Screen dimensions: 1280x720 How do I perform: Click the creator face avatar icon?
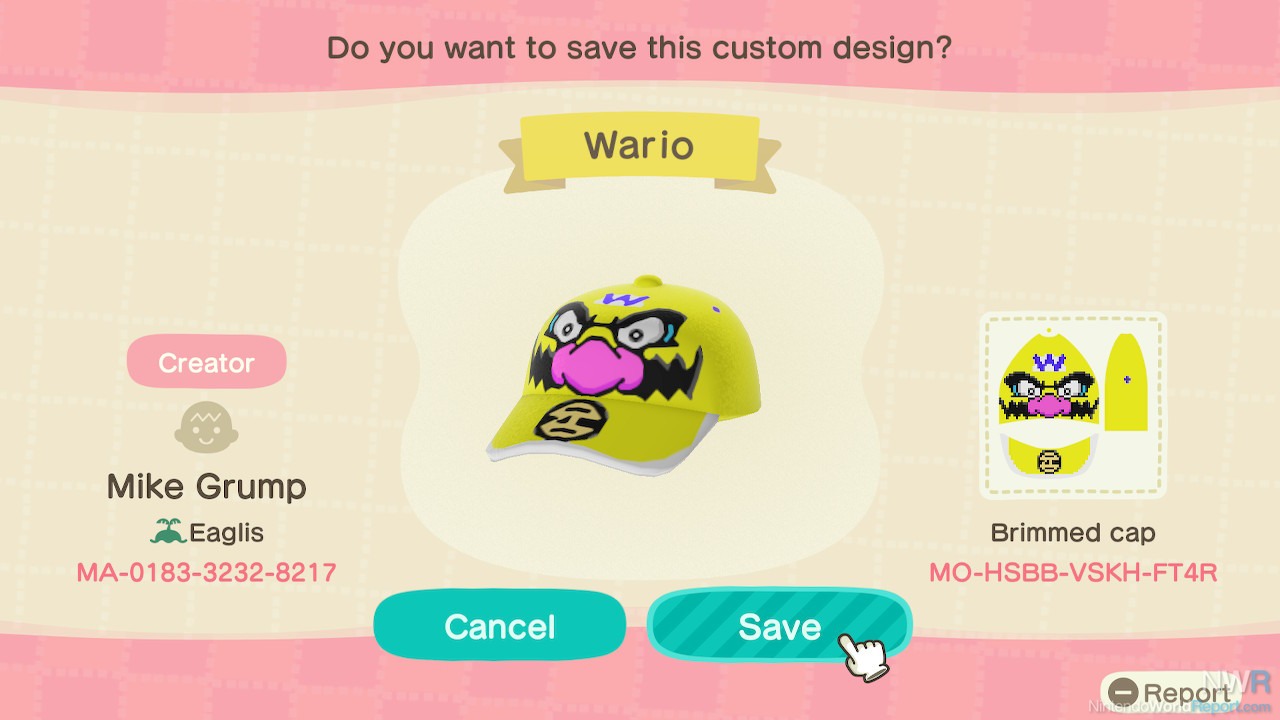(x=206, y=427)
